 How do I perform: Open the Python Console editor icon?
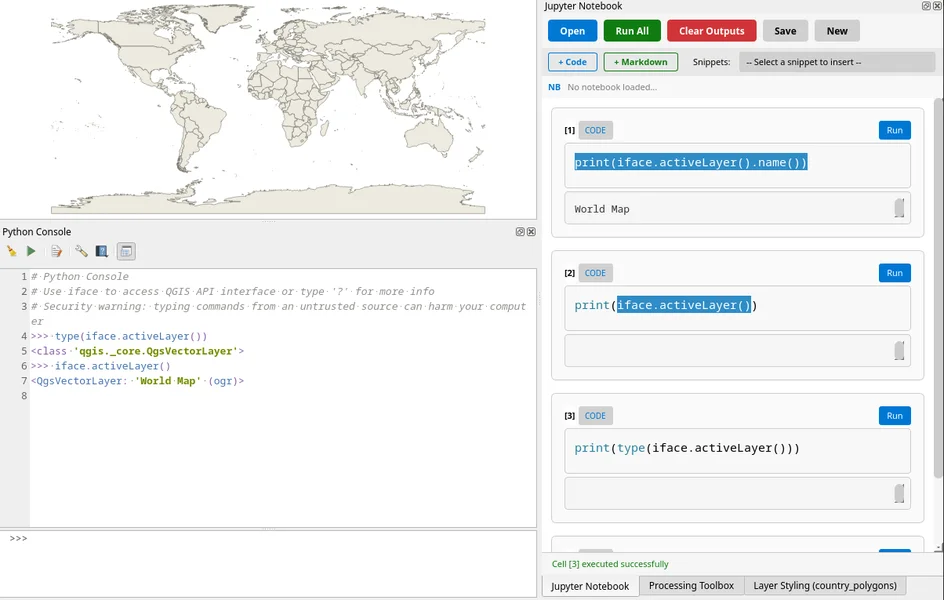click(x=57, y=252)
